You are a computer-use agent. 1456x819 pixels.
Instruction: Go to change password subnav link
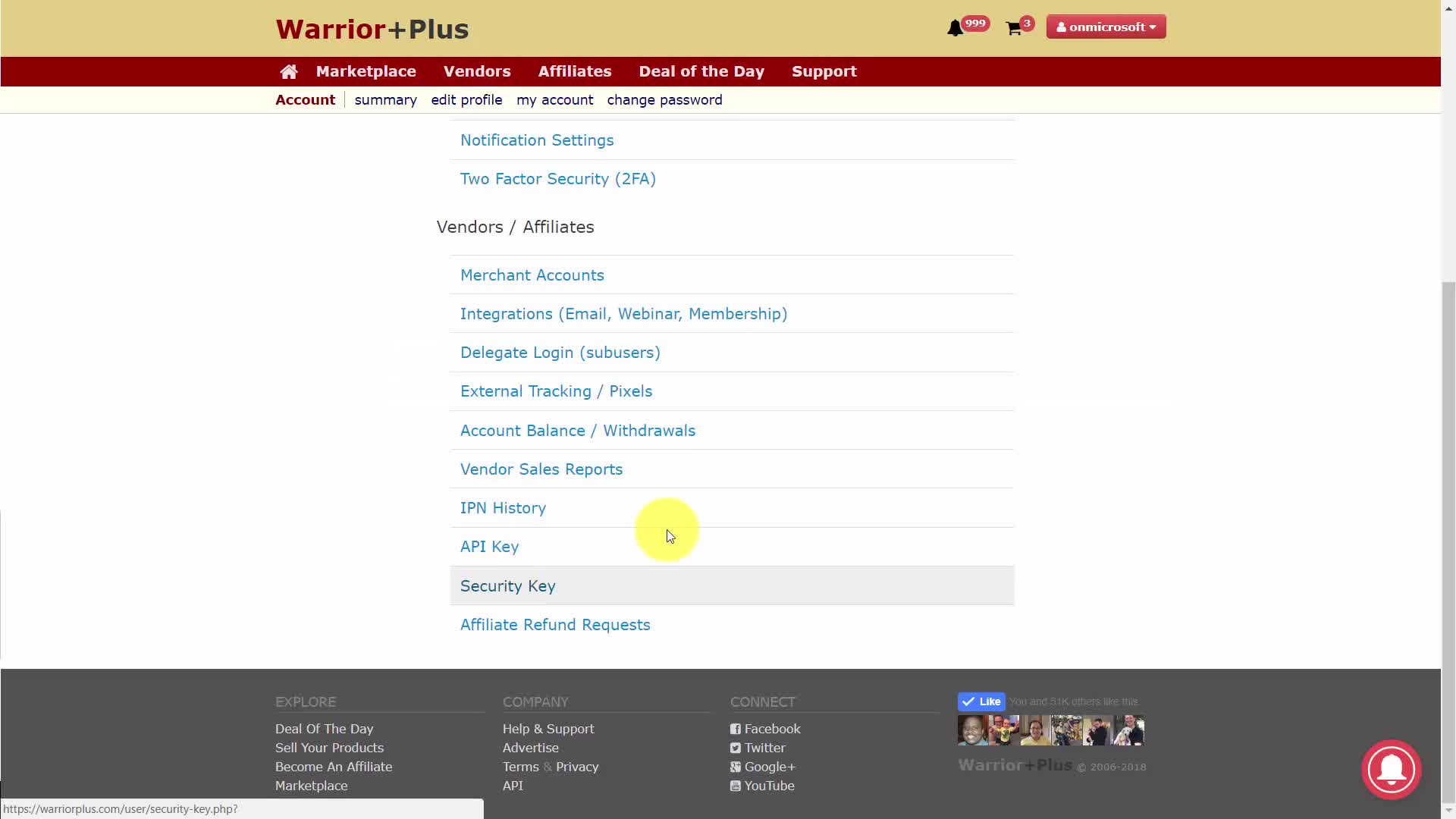664,100
